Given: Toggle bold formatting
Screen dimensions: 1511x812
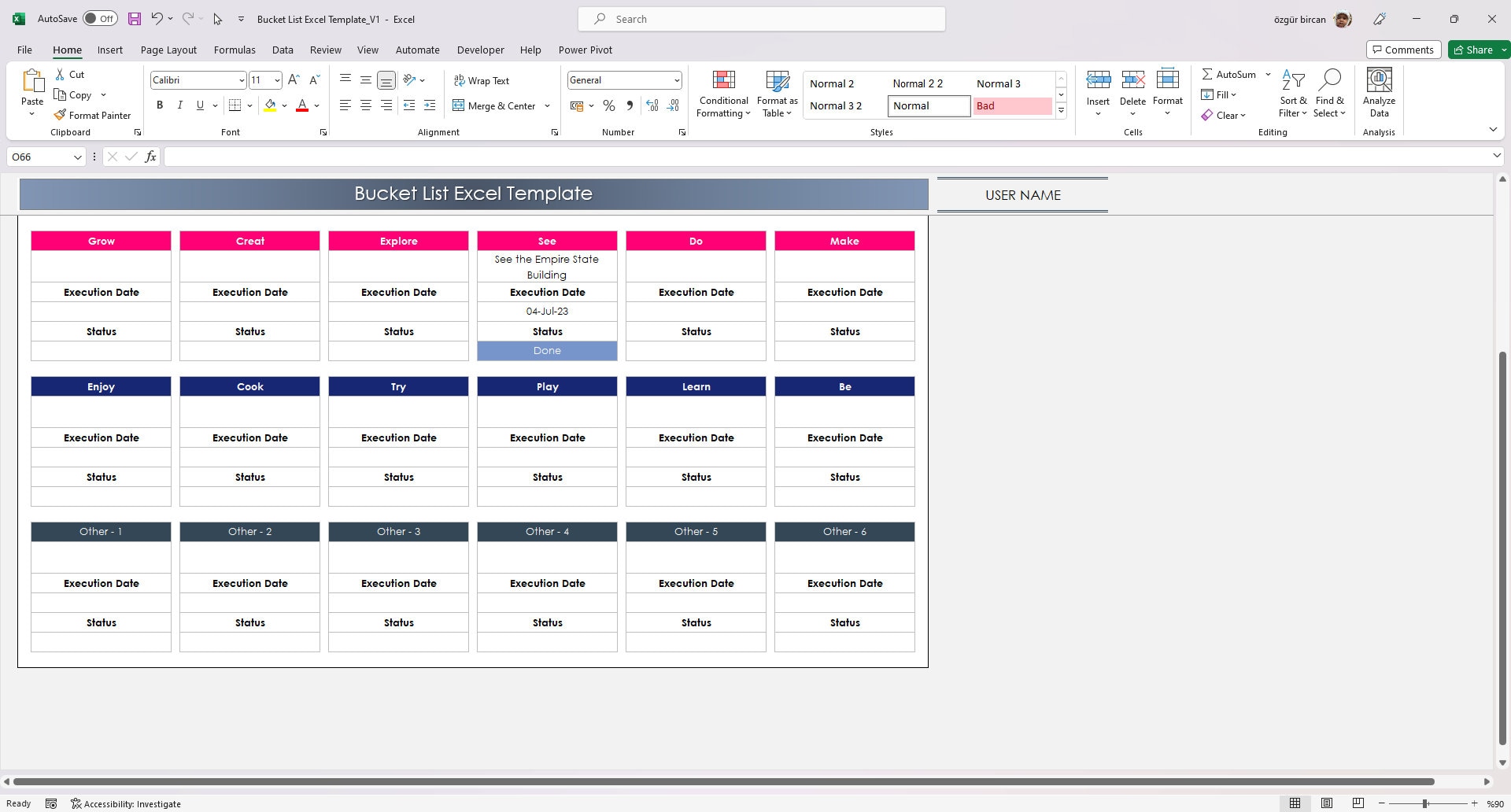Looking at the screenshot, I should 159,105.
